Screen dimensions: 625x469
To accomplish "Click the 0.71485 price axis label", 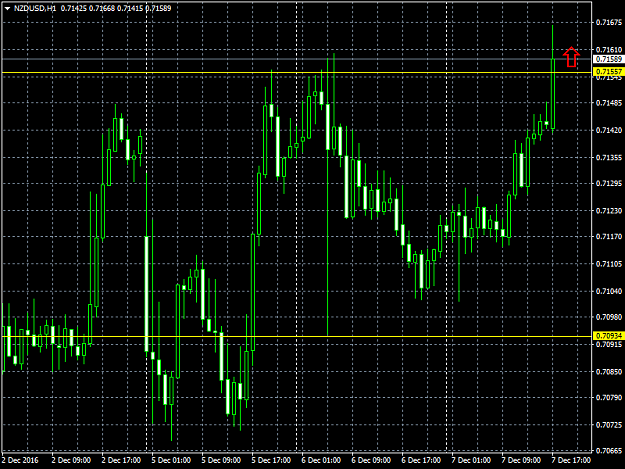I will 609,103.
